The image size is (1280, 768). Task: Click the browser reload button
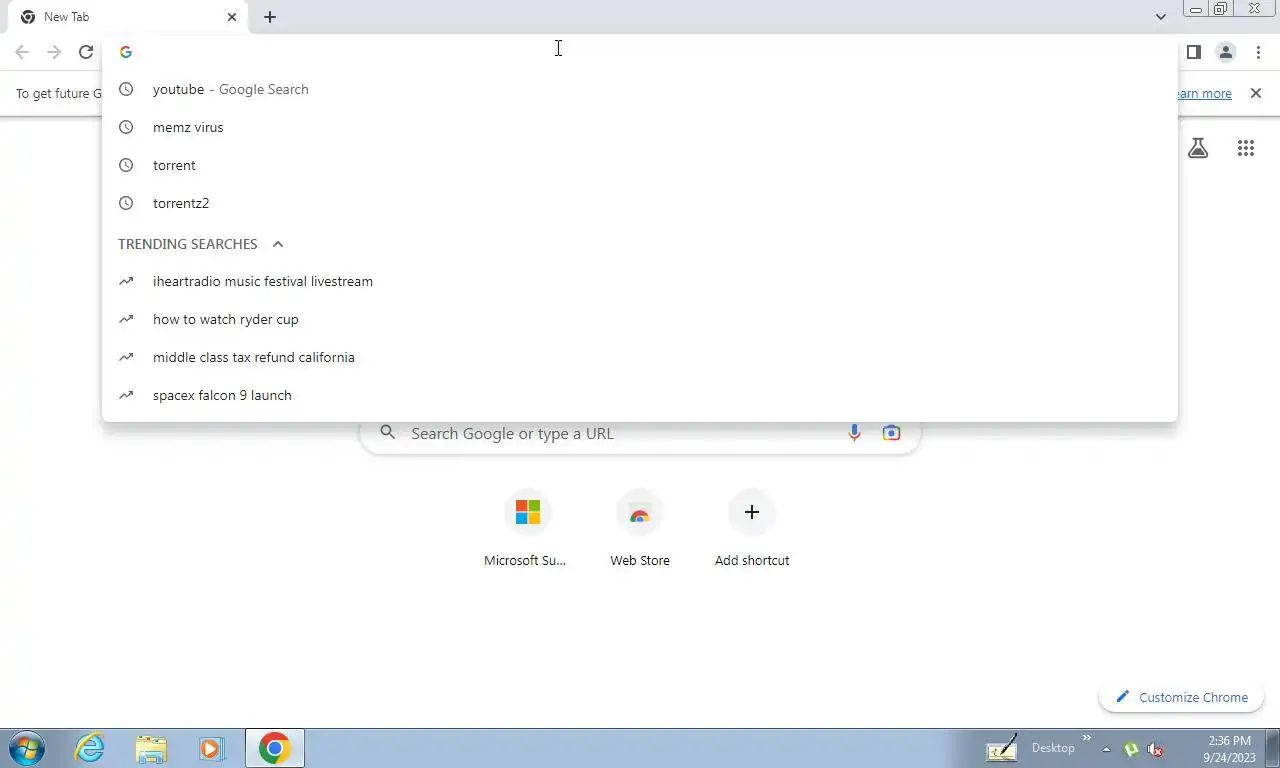coord(86,52)
